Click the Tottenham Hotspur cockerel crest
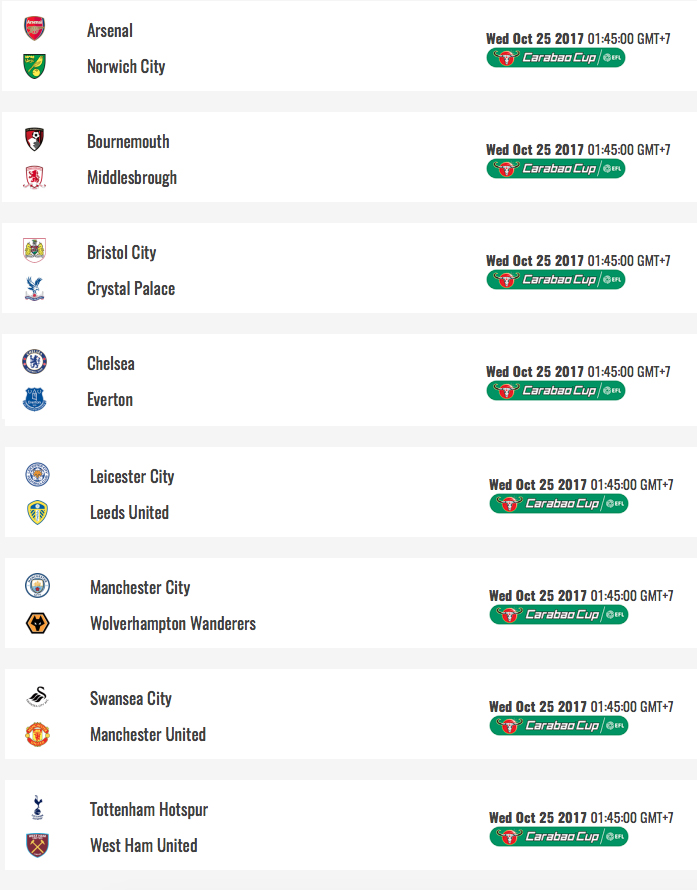697x890 pixels. pyautogui.click(x=38, y=809)
